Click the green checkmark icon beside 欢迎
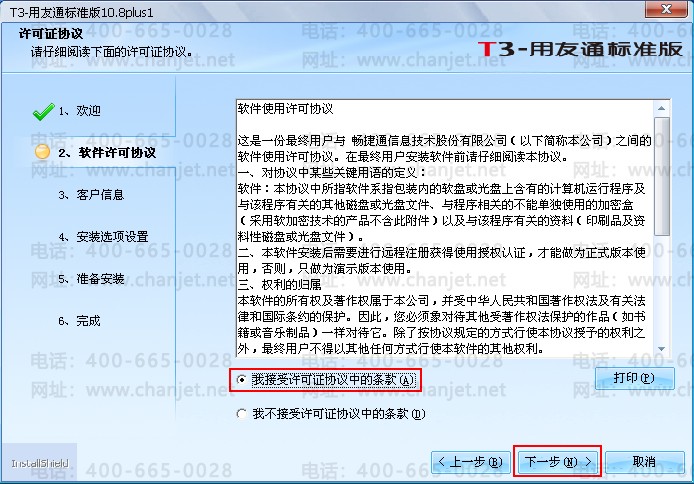694x484 pixels. pos(43,111)
